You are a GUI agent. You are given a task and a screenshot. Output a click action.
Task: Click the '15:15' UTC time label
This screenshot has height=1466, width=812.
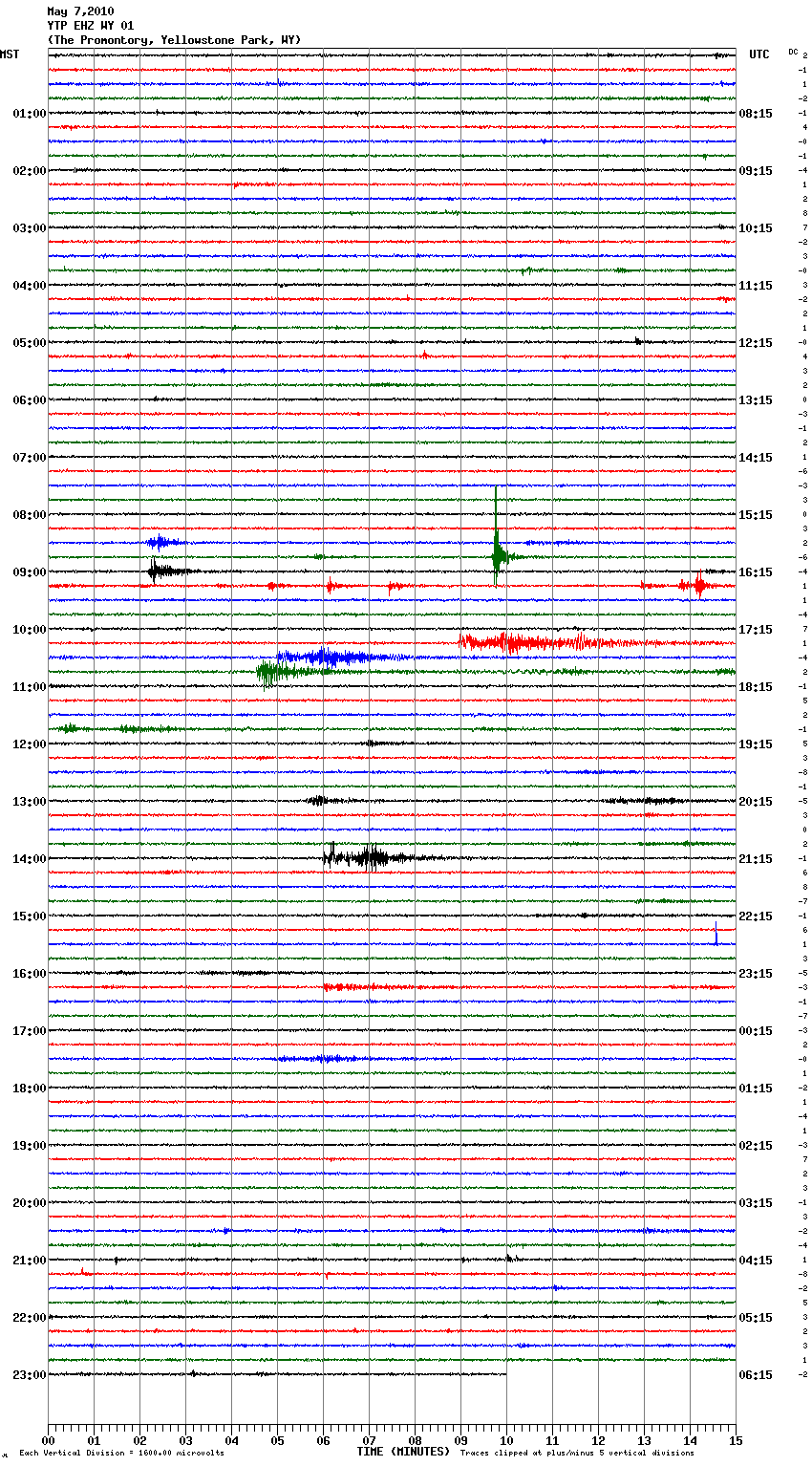(756, 515)
